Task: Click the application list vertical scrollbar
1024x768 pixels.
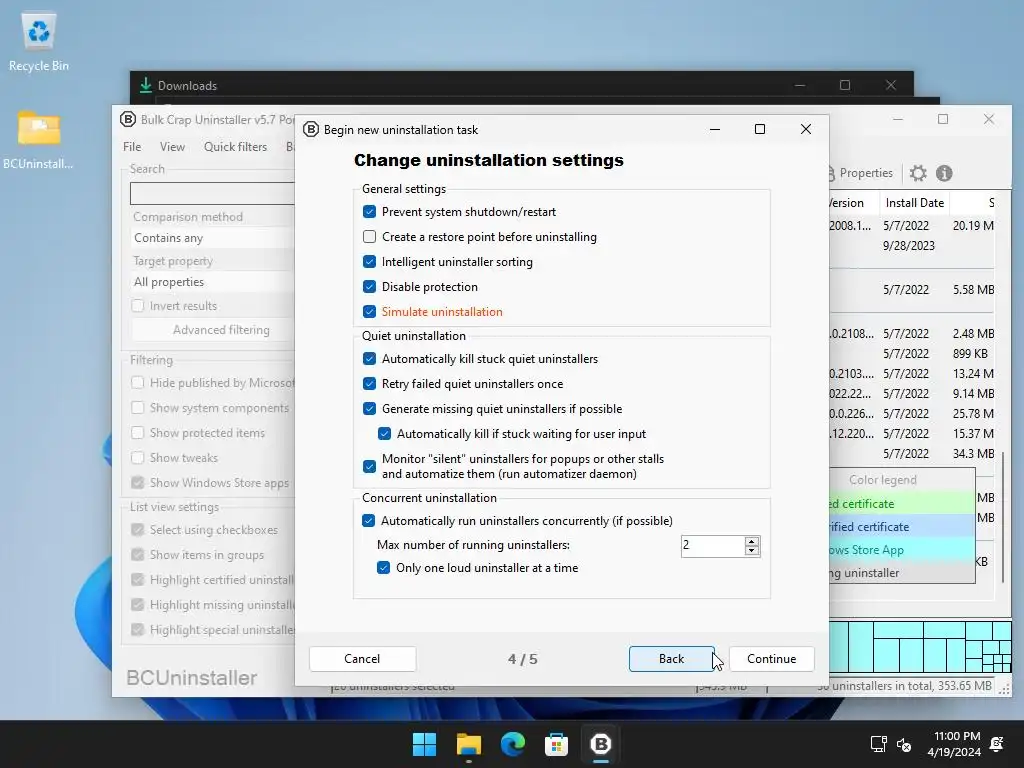Action: (1003, 516)
